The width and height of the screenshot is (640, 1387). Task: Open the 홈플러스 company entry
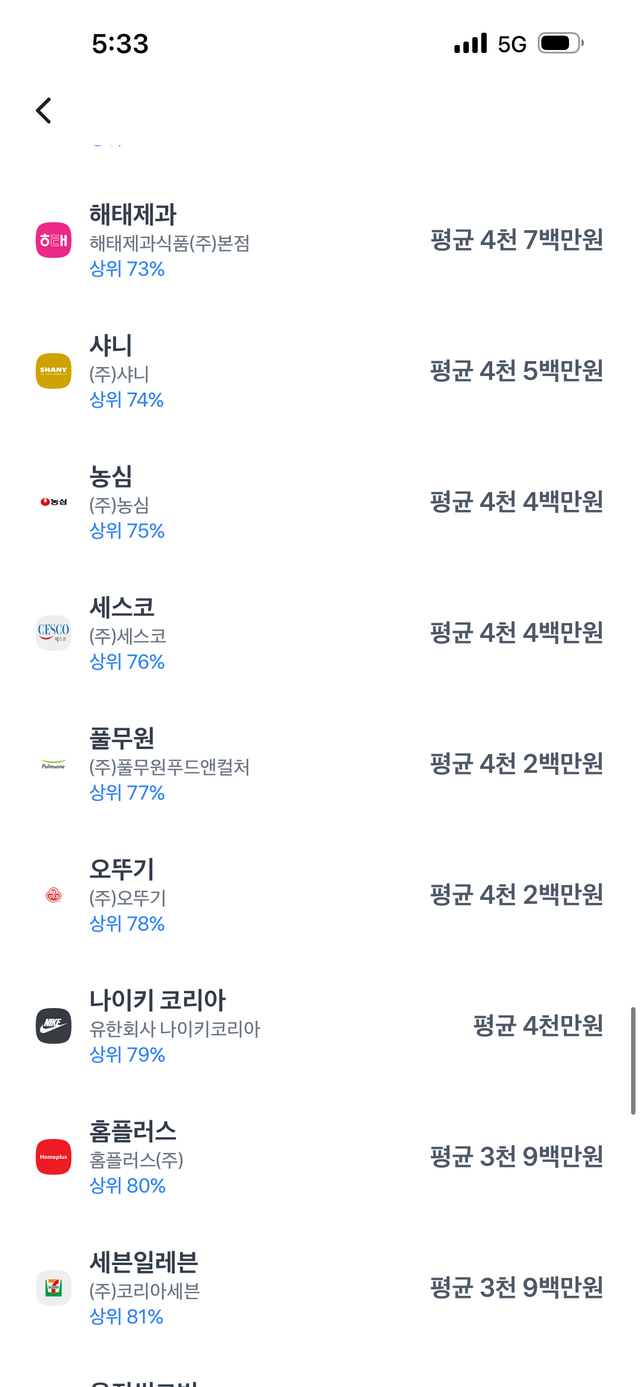320,1157
